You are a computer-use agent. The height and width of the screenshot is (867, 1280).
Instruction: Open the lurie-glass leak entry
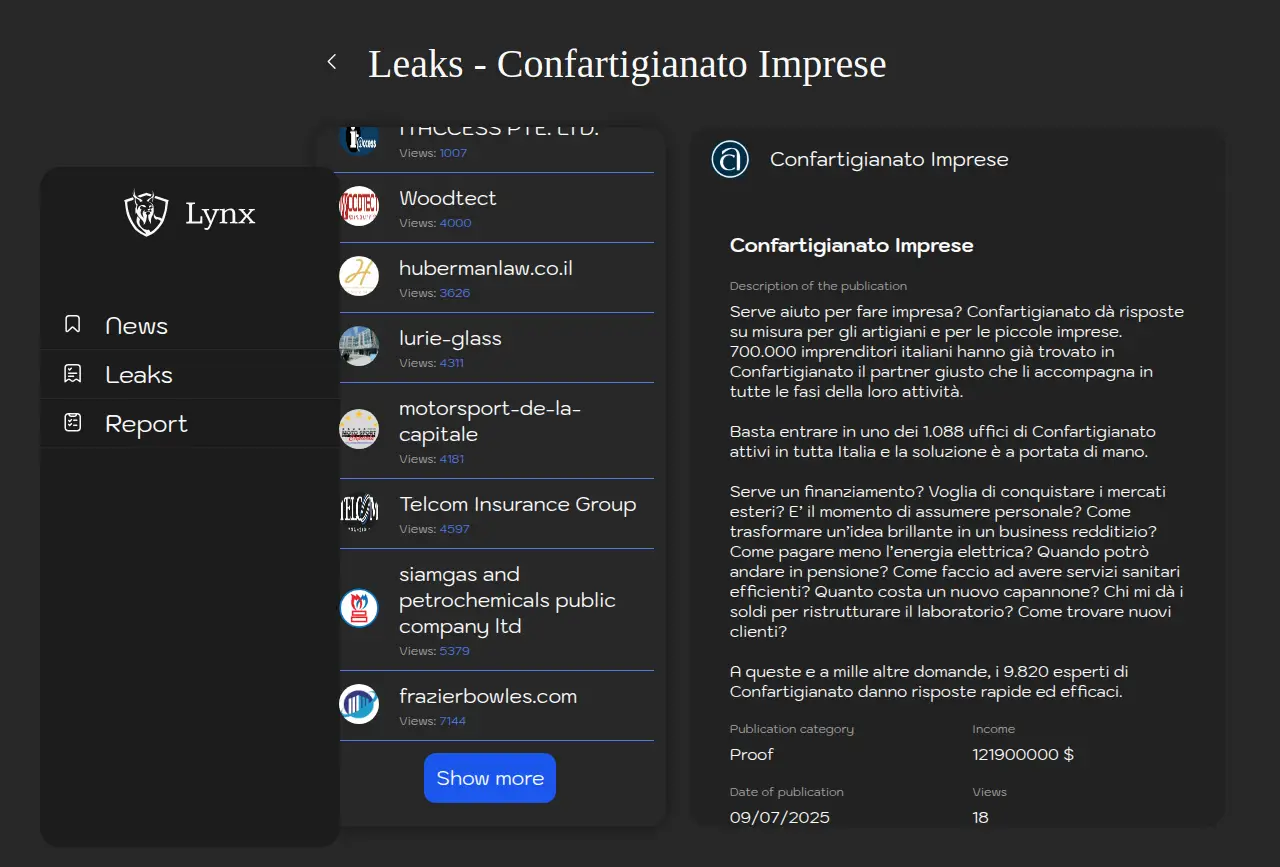450,339
